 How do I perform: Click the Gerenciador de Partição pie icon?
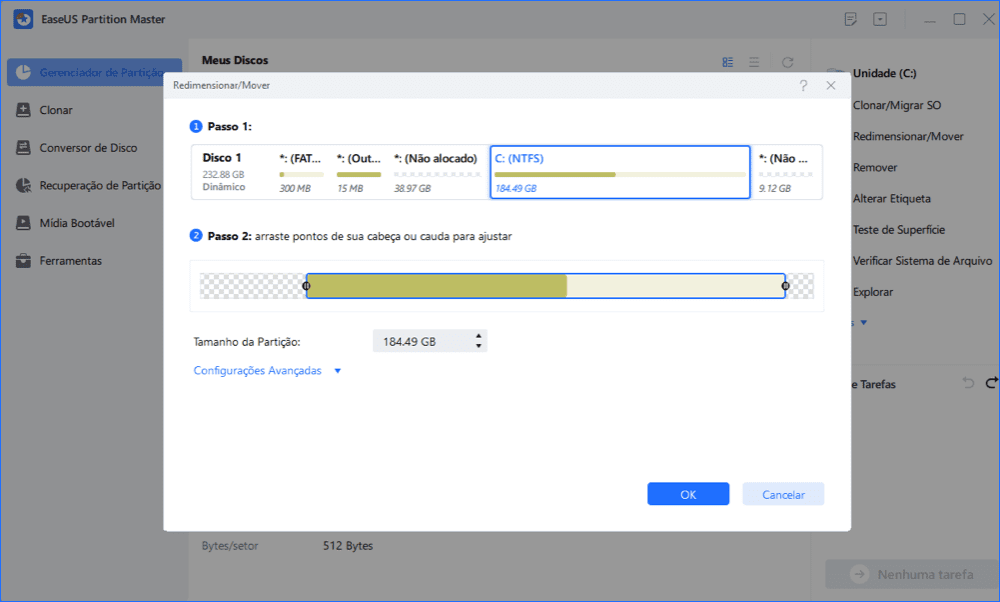(23, 72)
